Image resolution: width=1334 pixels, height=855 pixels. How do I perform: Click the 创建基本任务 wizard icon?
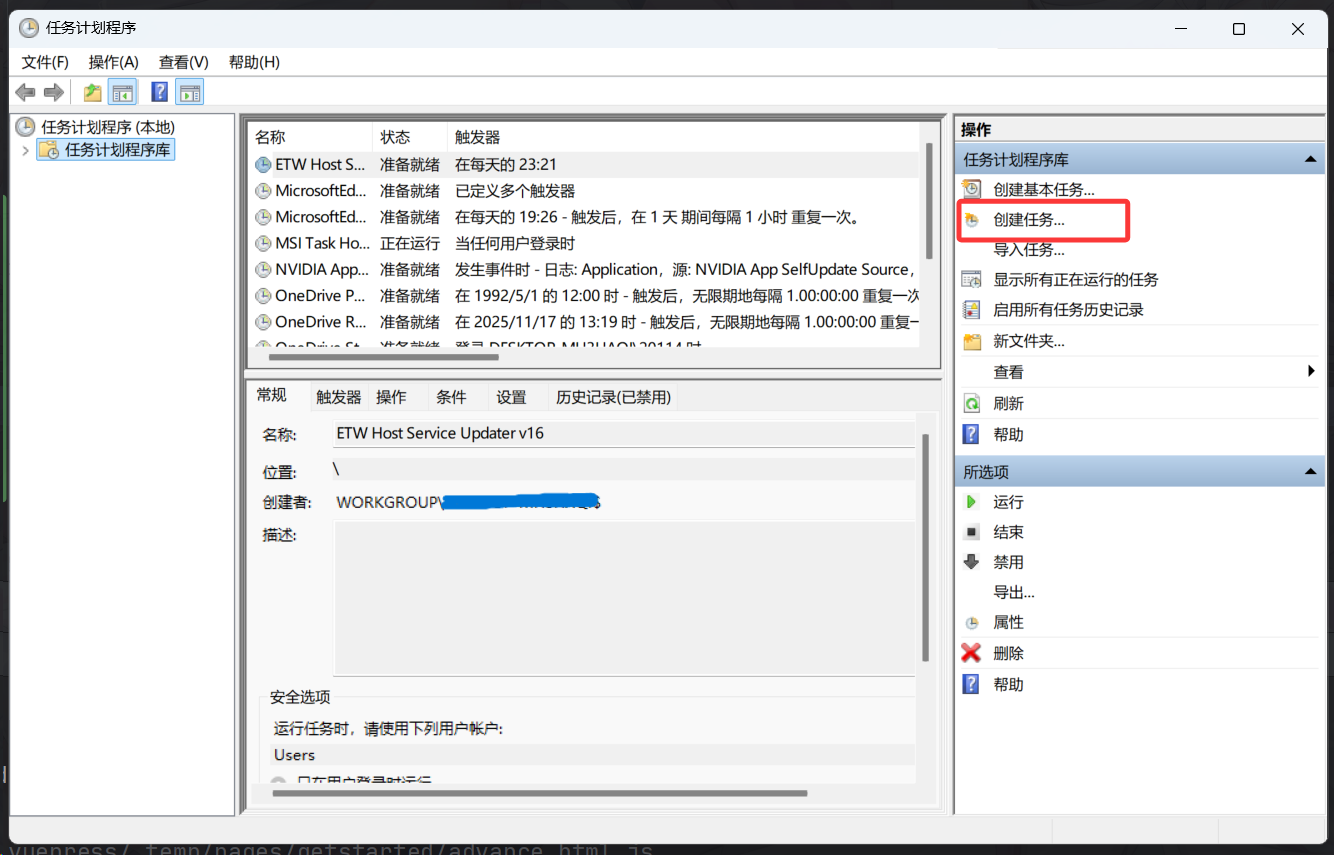[971, 189]
